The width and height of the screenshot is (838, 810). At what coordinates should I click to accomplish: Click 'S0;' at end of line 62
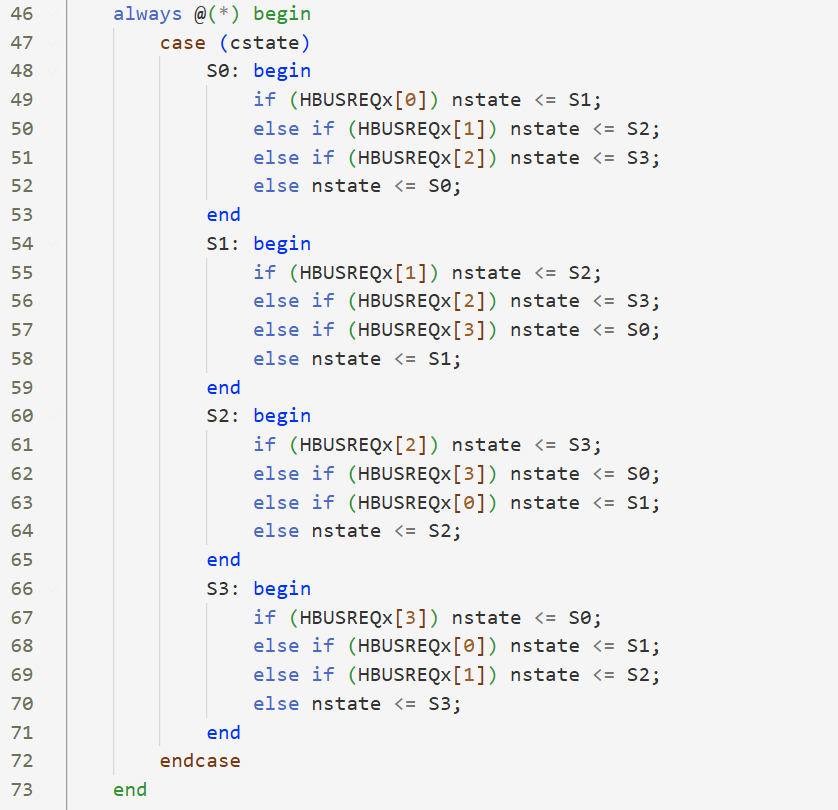click(x=643, y=473)
